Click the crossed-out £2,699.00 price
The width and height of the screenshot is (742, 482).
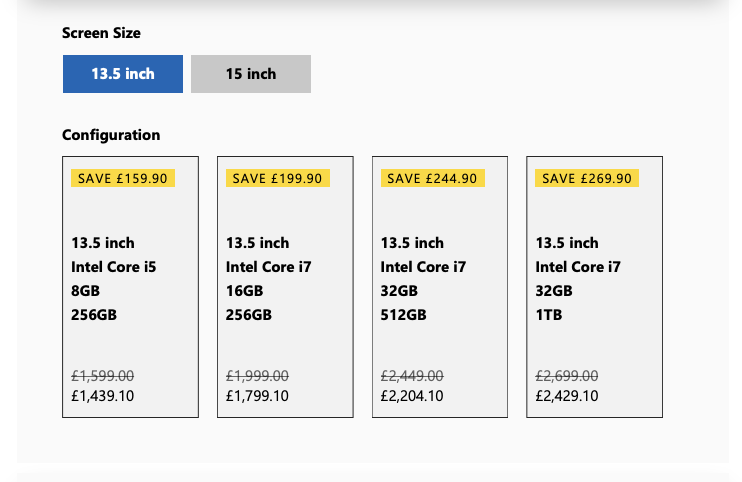click(568, 376)
